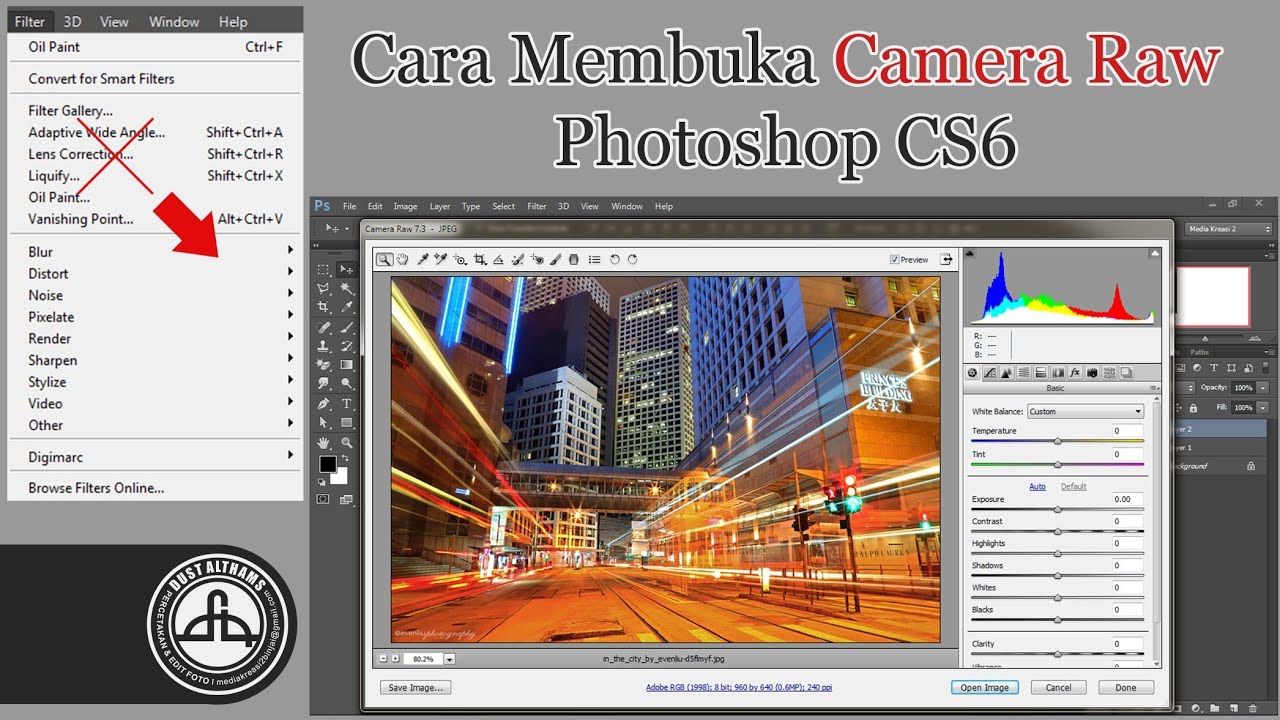Image resolution: width=1280 pixels, height=720 pixels.
Task: Select the Graduated Filter tool
Action: coord(574,260)
